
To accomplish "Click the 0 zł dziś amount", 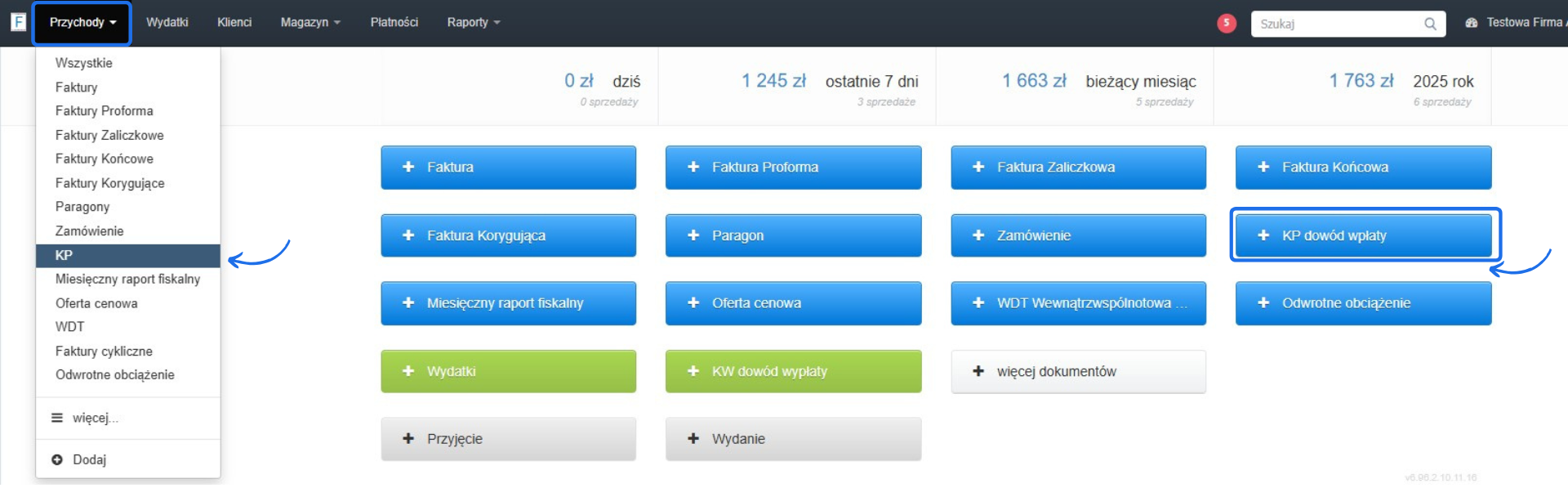I will [579, 81].
